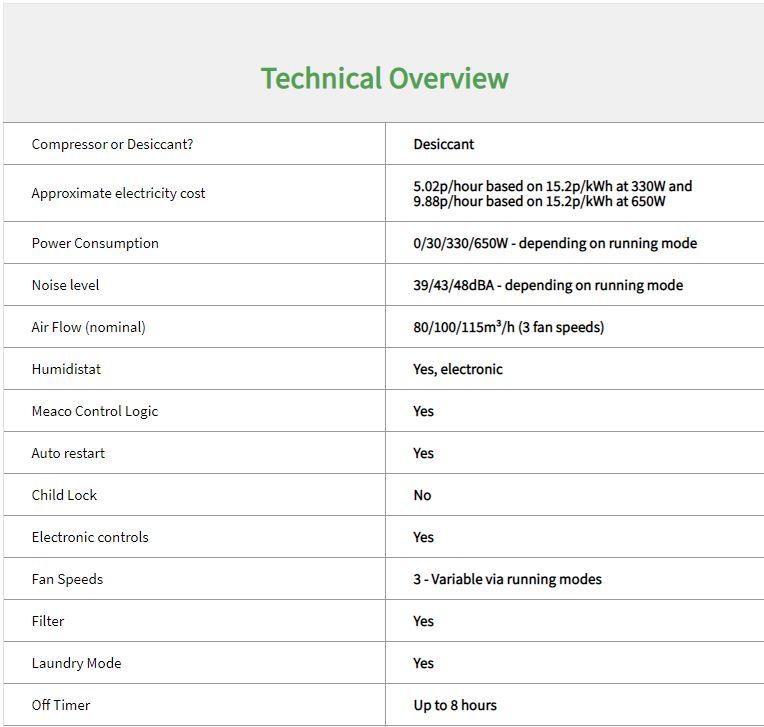
Task: Click the 'Power Consumption' row label
Action: pos(95,243)
